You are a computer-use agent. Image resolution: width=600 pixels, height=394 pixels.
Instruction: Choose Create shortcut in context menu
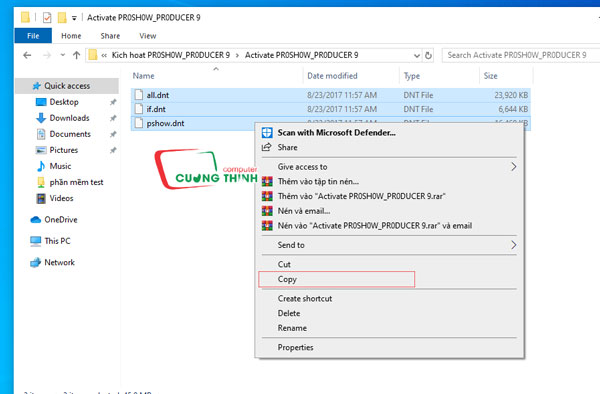(x=389, y=298)
